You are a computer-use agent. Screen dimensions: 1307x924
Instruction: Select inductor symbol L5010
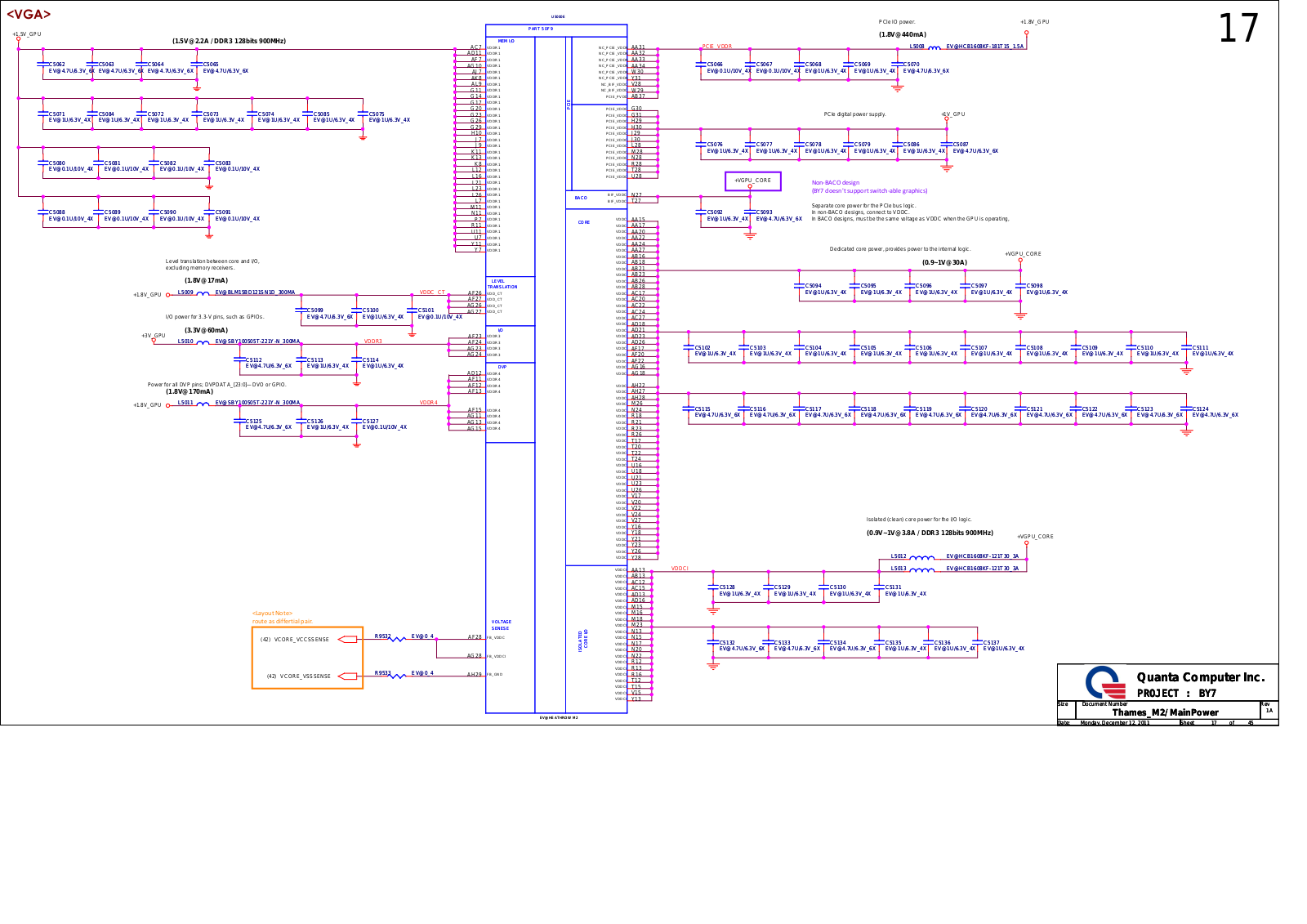[203, 343]
